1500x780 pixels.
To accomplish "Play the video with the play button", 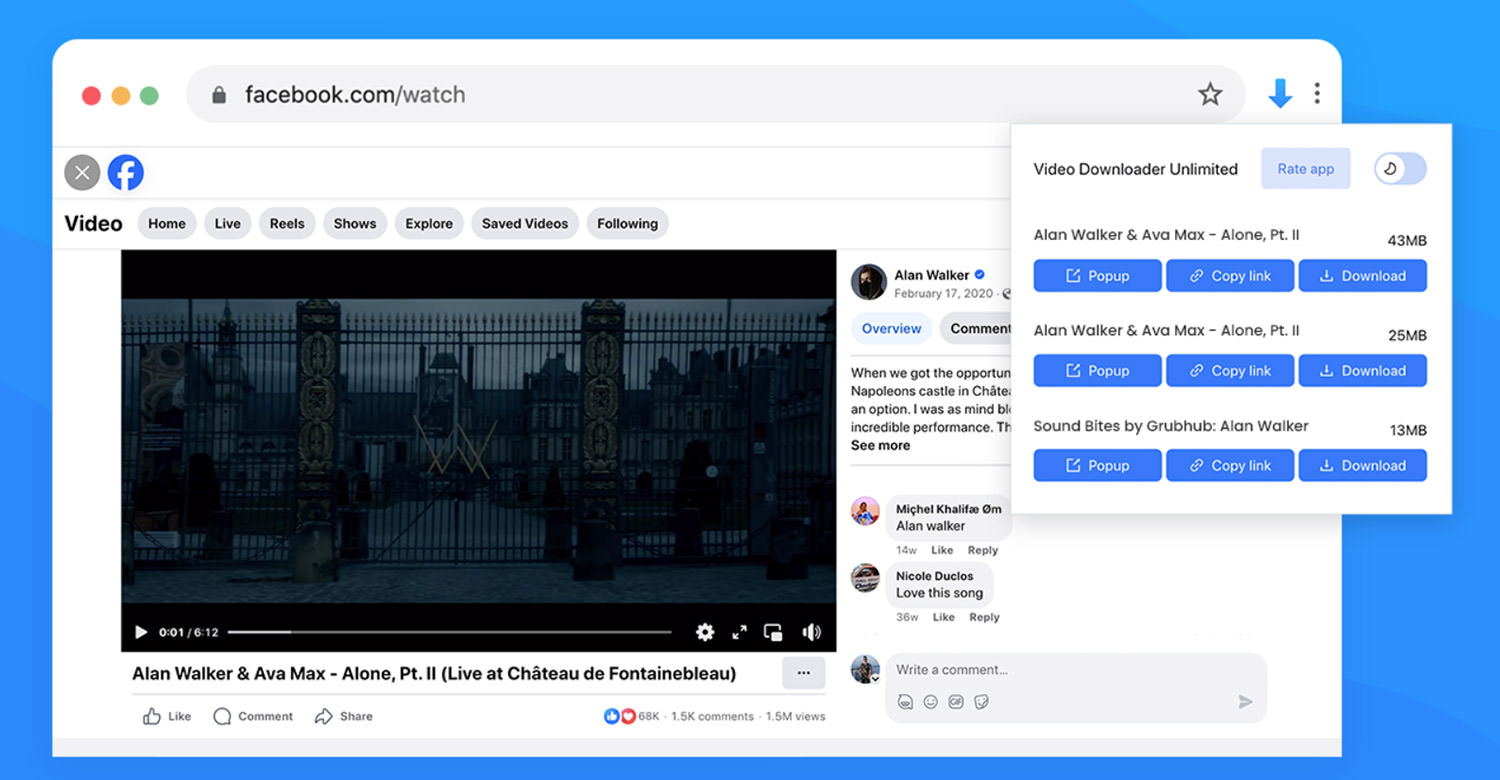I will [x=141, y=632].
